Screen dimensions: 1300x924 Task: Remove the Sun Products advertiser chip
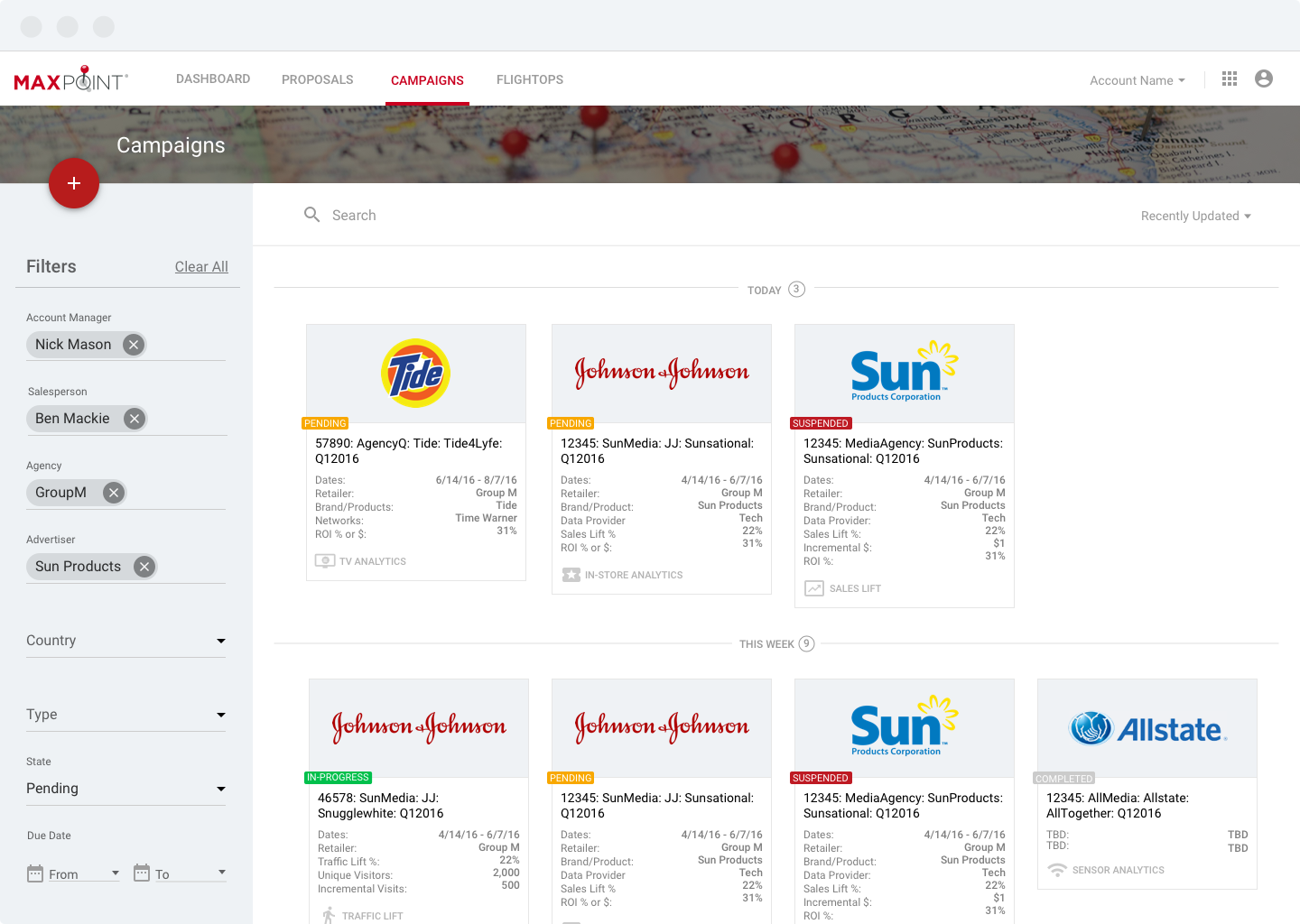(144, 567)
